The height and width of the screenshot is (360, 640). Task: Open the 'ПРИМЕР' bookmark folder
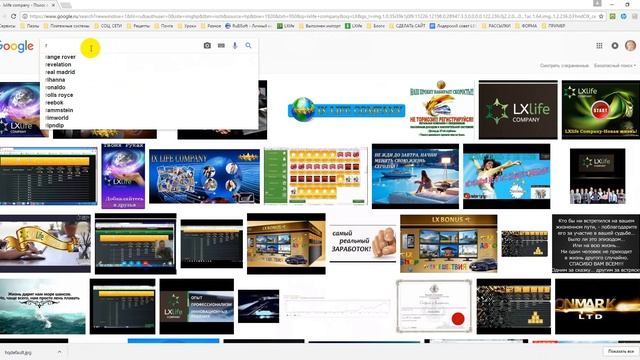coord(553,26)
